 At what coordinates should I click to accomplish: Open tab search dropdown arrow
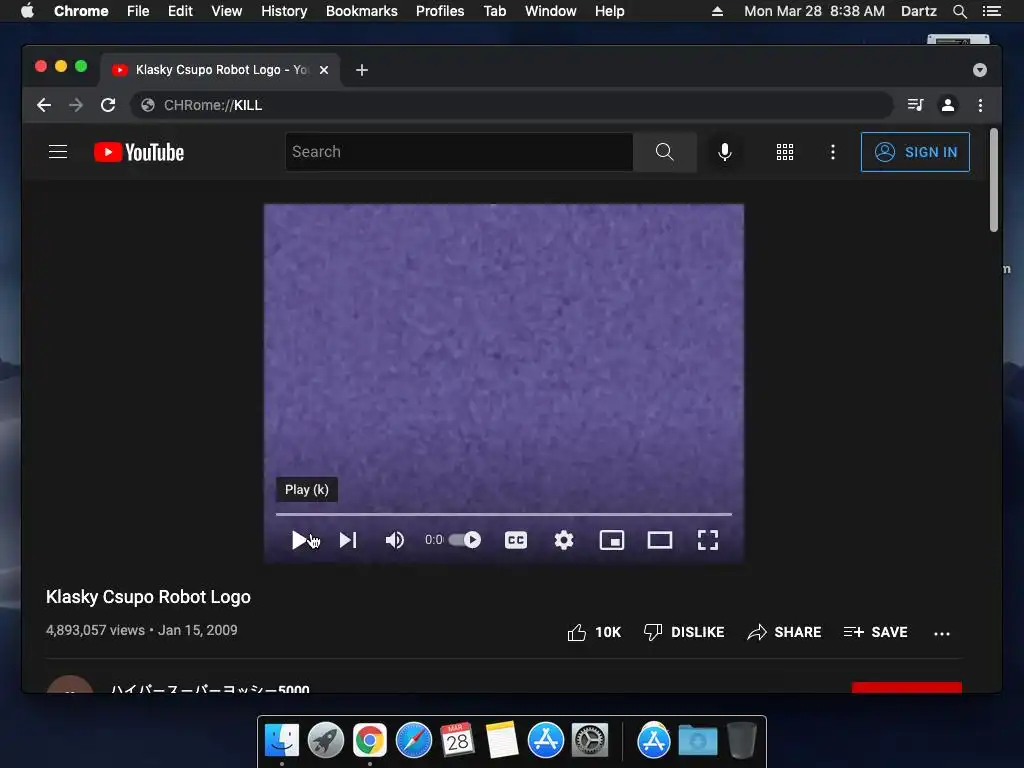point(980,70)
